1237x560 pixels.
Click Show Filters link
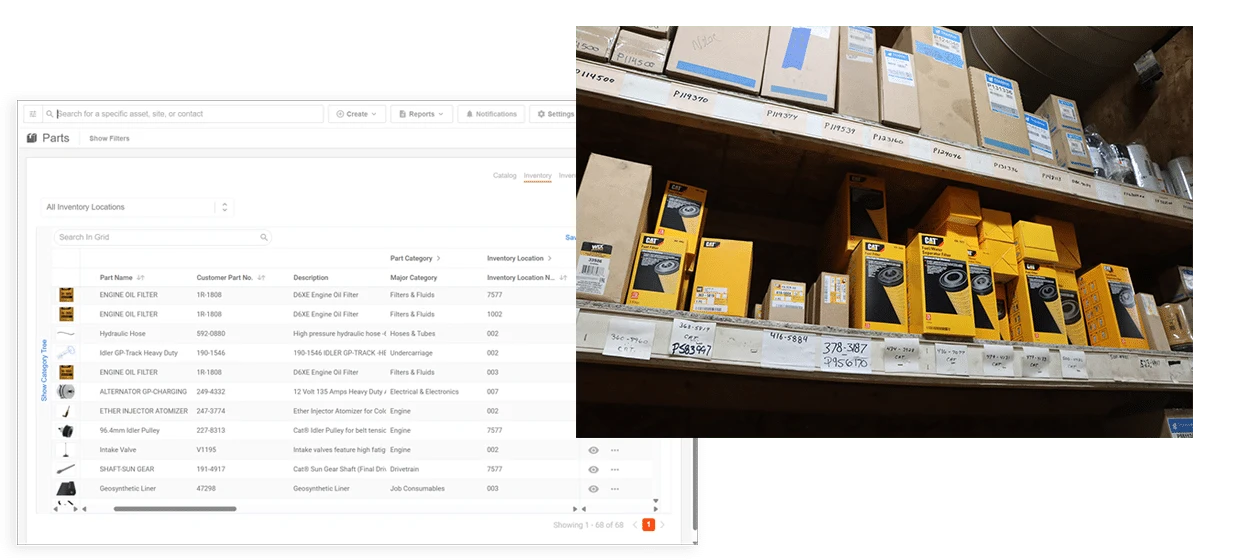(109, 138)
